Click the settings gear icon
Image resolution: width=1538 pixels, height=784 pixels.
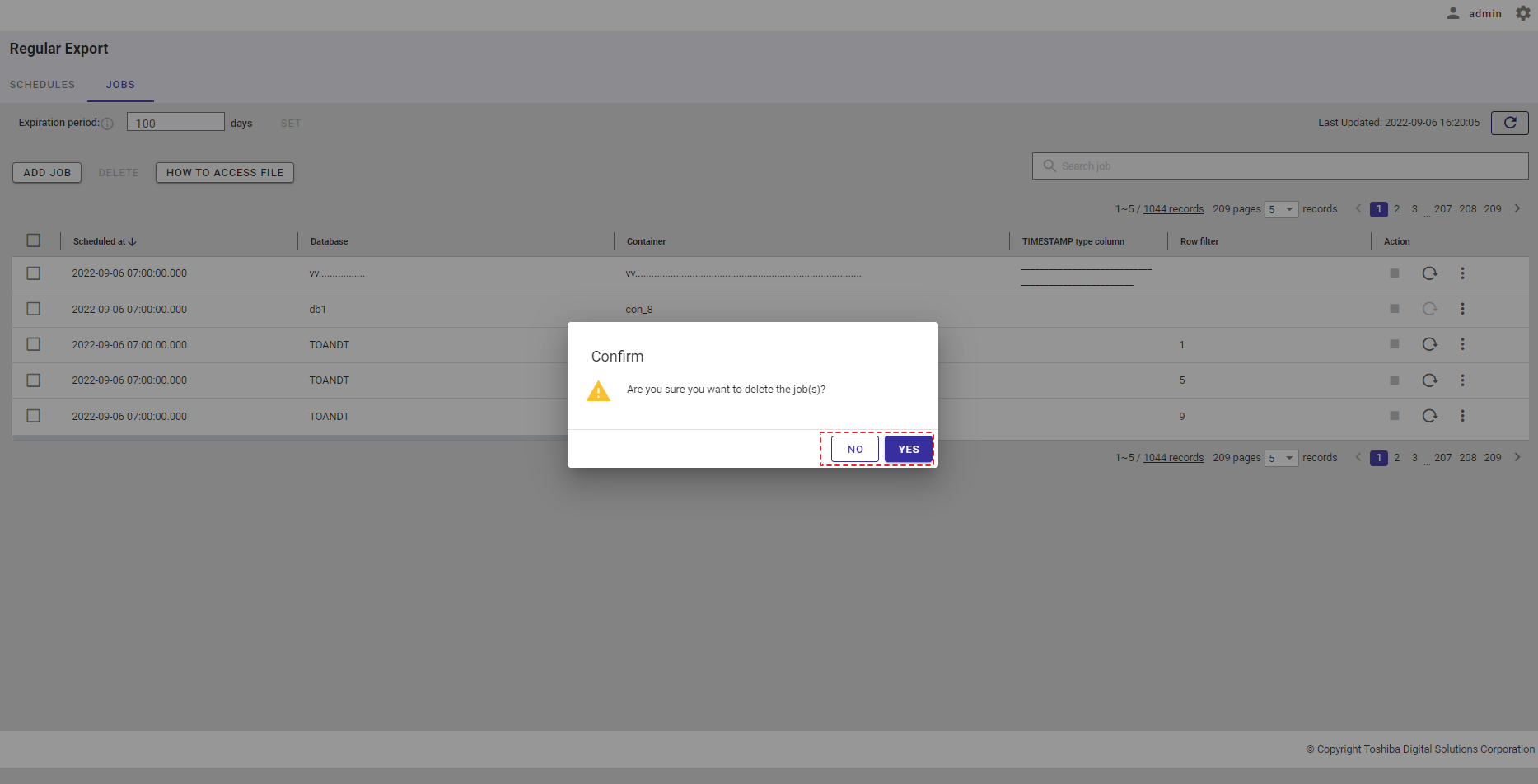click(x=1523, y=13)
